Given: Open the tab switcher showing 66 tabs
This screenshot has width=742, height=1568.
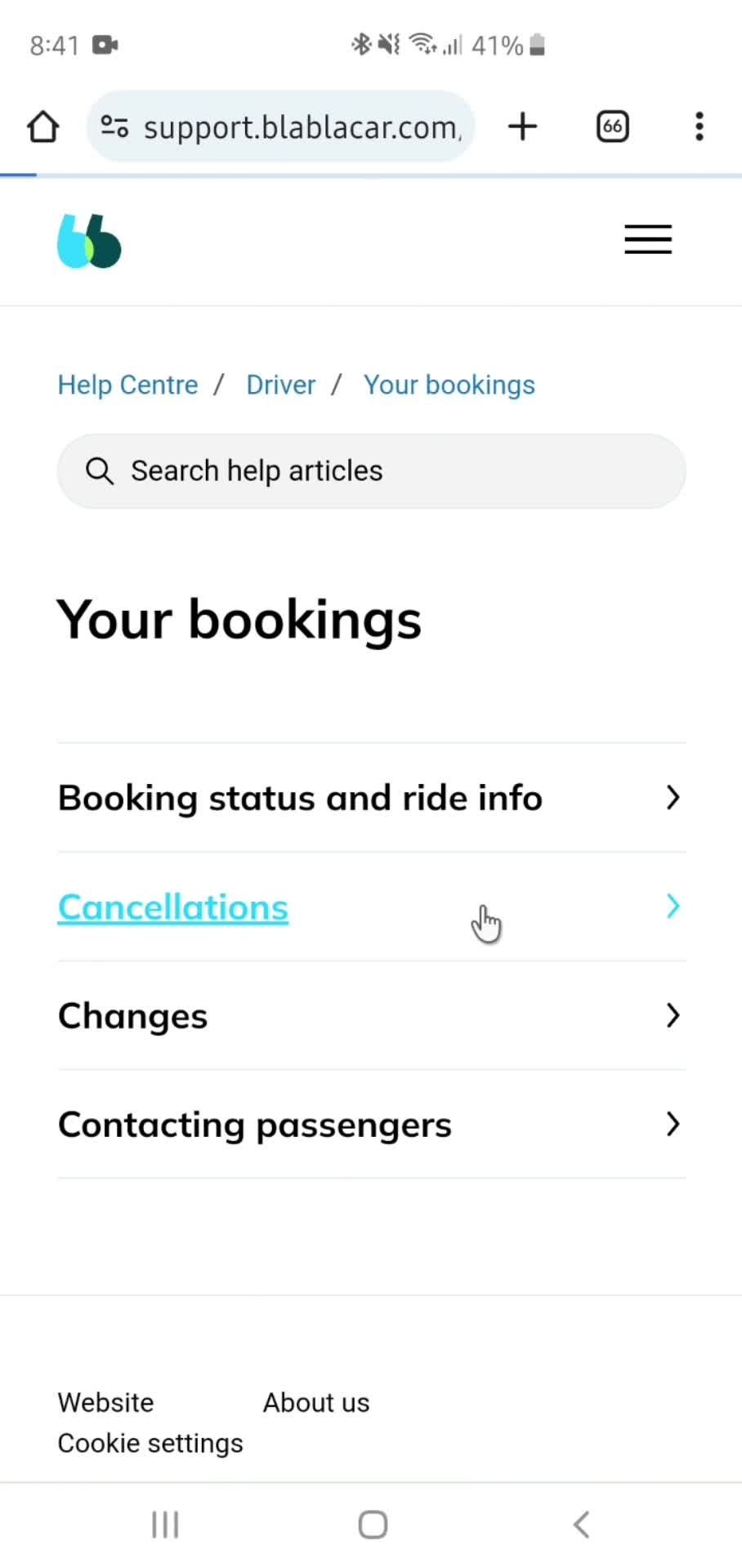Looking at the screenshot, I should pyautogui.click(x=612, y=127).
